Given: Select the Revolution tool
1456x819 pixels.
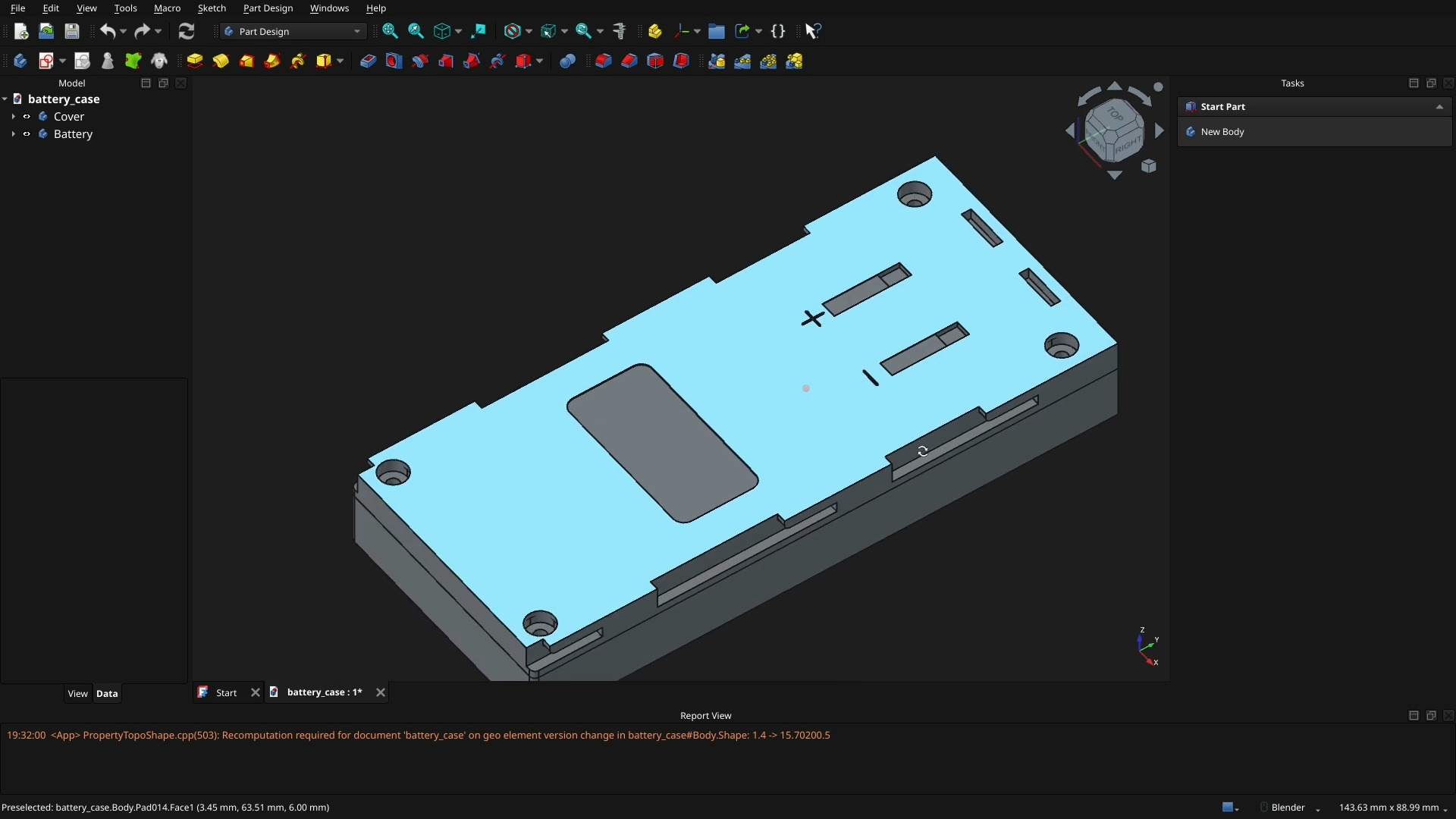Looking at the screenshot, I should pyautogui.click(x=220, y=61).
